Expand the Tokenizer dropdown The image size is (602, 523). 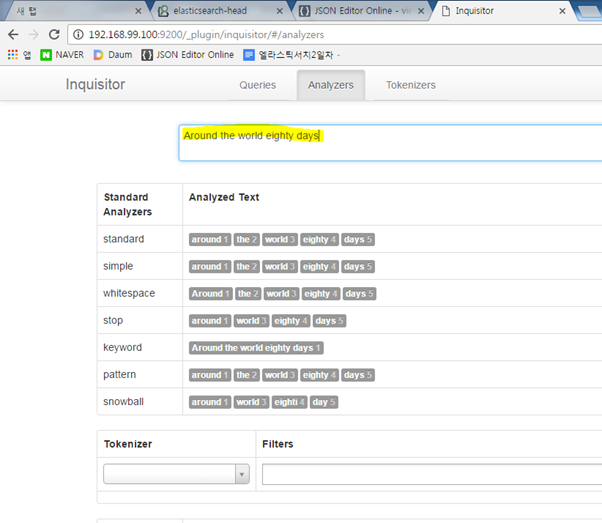point(176,475)
